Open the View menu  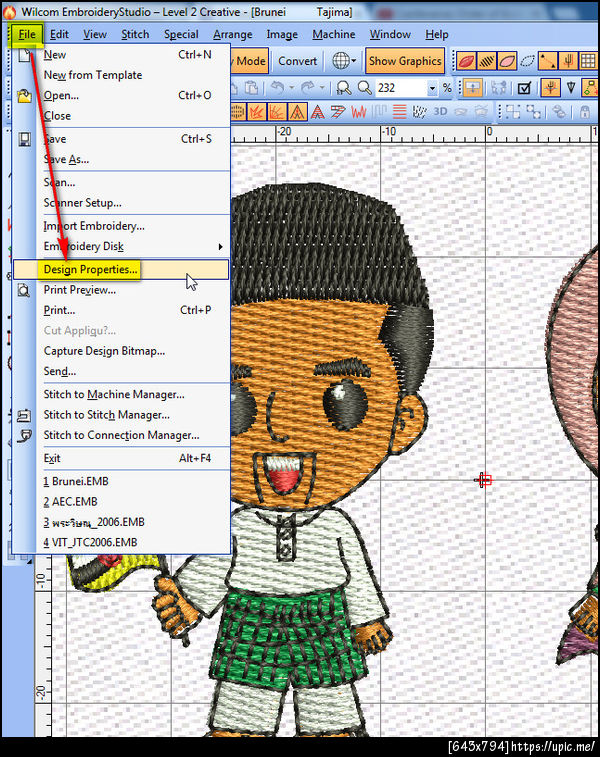95,34
